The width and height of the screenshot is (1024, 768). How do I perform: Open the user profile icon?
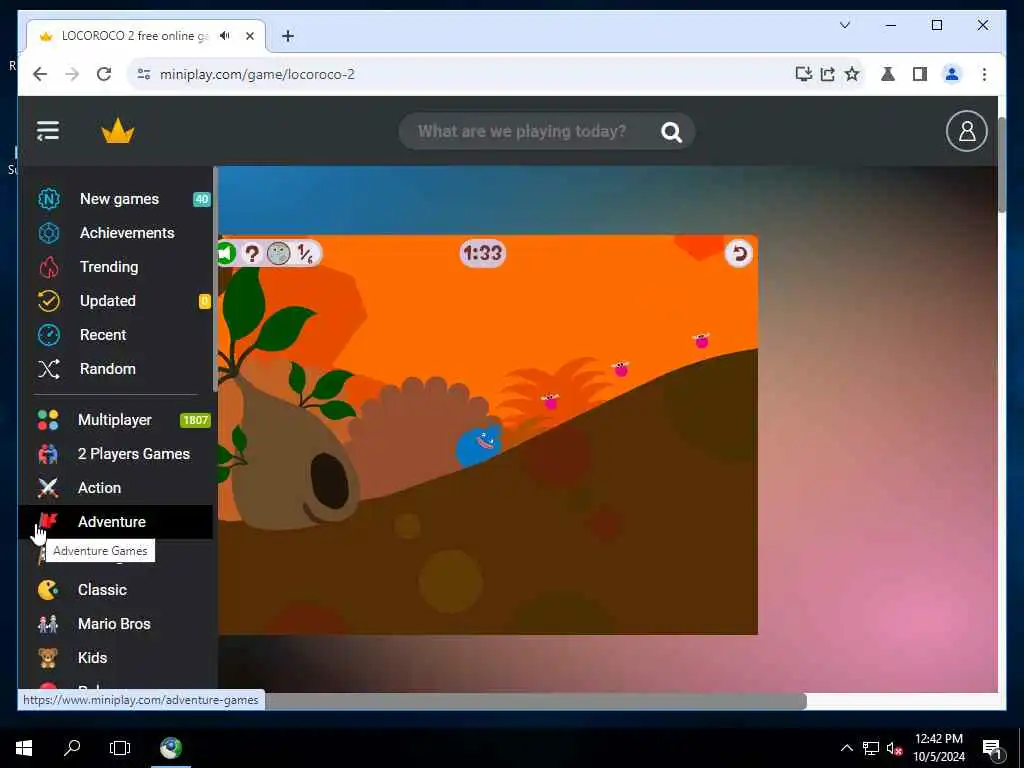(x=967, y=131)
